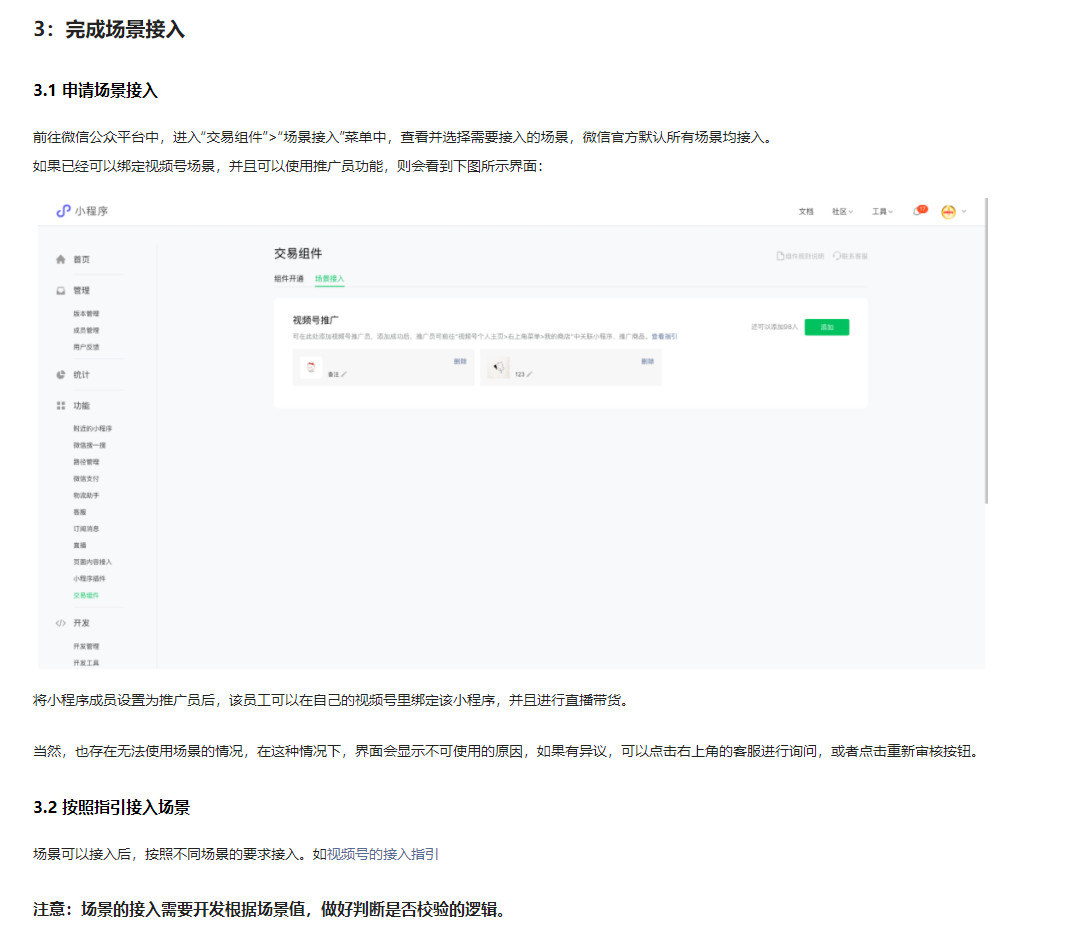Click the 还可以添加98人 text
This screenshot has width=1076, height=944.
(x=774, y=327)
